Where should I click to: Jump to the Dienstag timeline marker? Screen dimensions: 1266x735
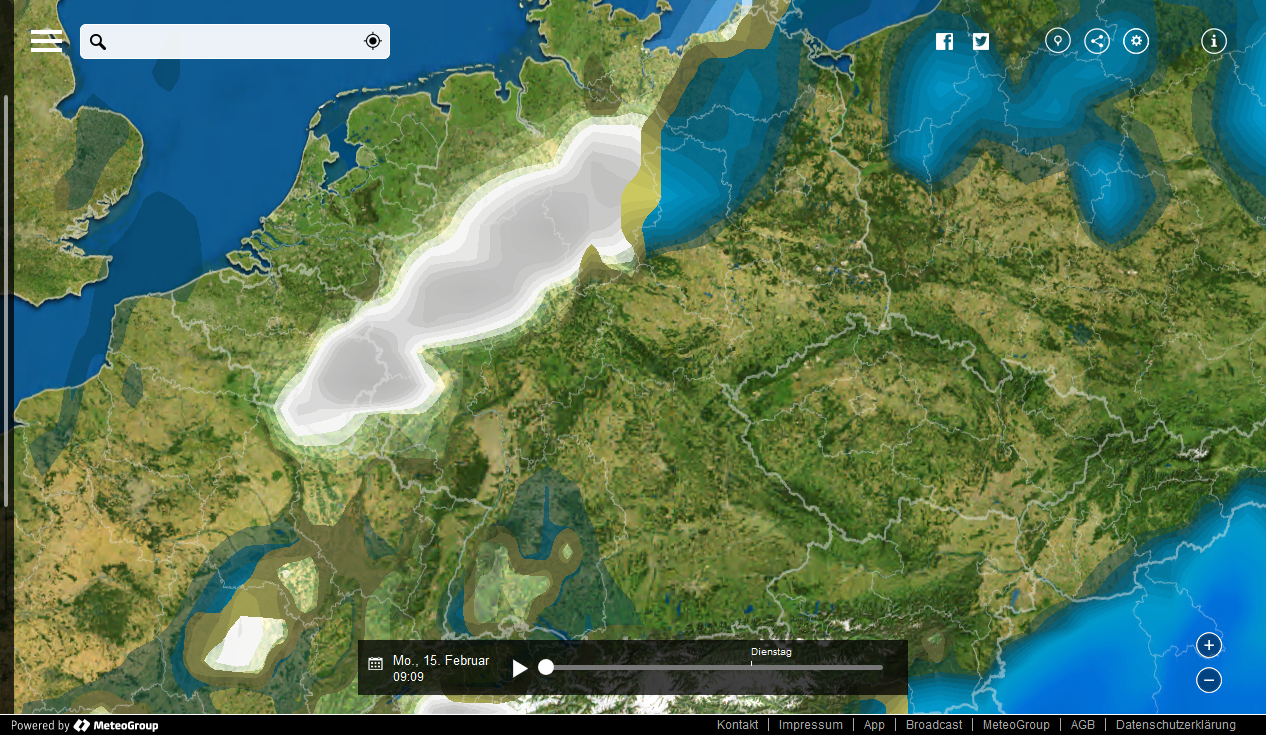771,653
